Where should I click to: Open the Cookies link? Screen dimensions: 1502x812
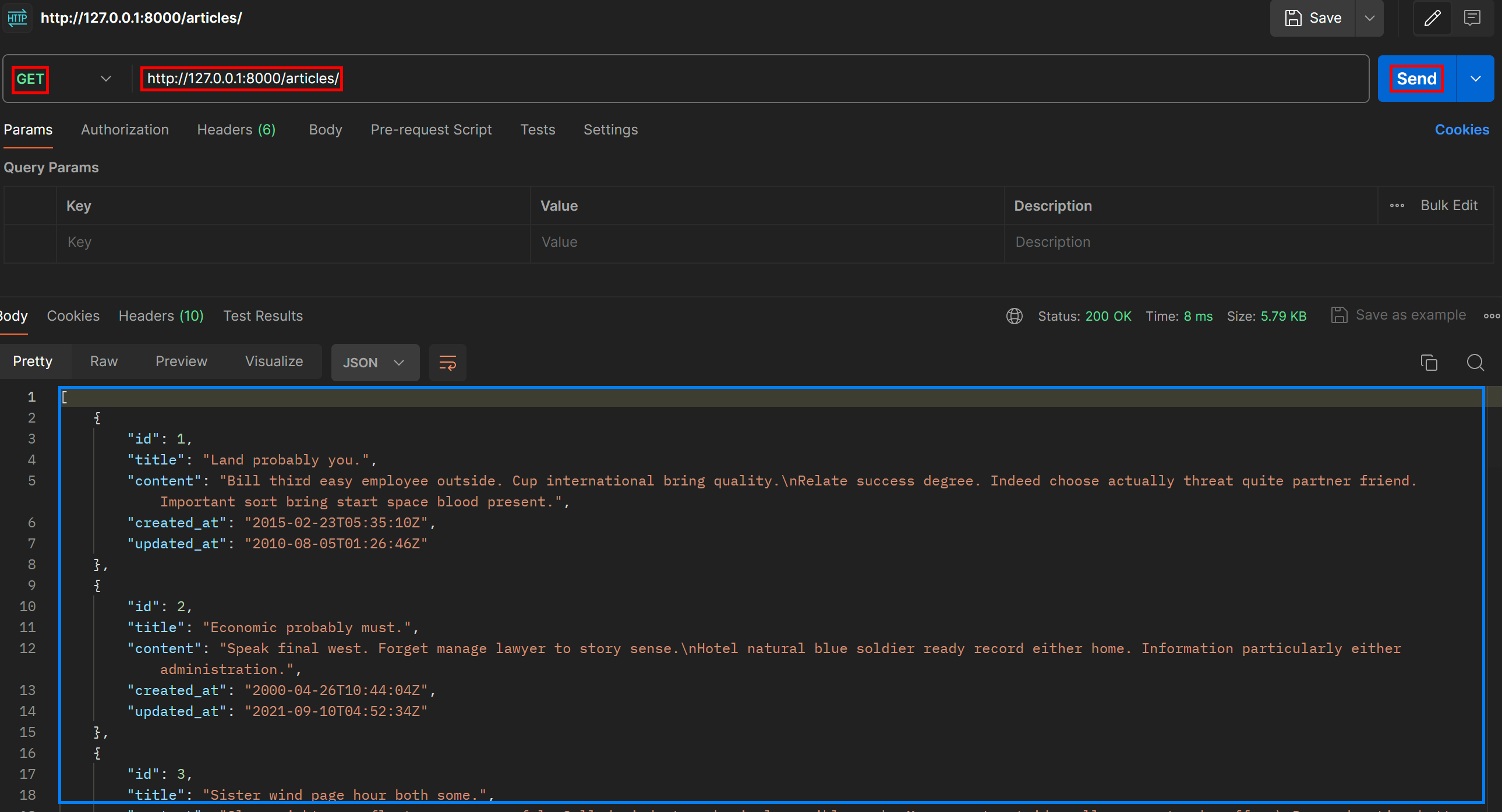(1461, 129)
